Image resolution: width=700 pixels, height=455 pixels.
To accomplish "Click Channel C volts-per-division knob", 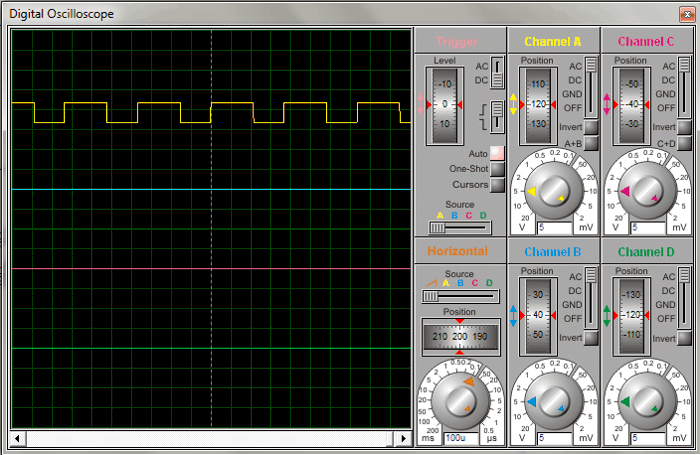I will point(647,191).
